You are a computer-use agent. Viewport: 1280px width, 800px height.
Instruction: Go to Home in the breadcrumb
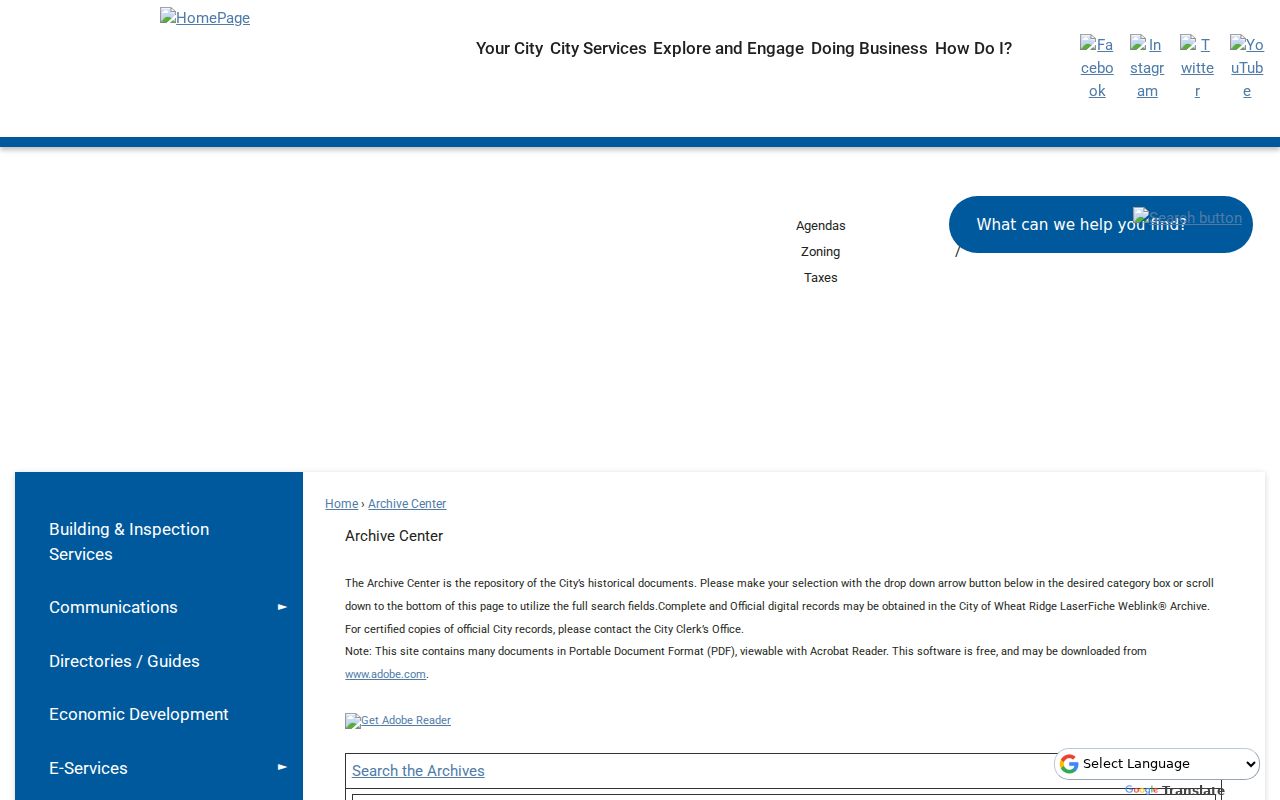pos(341,504)
